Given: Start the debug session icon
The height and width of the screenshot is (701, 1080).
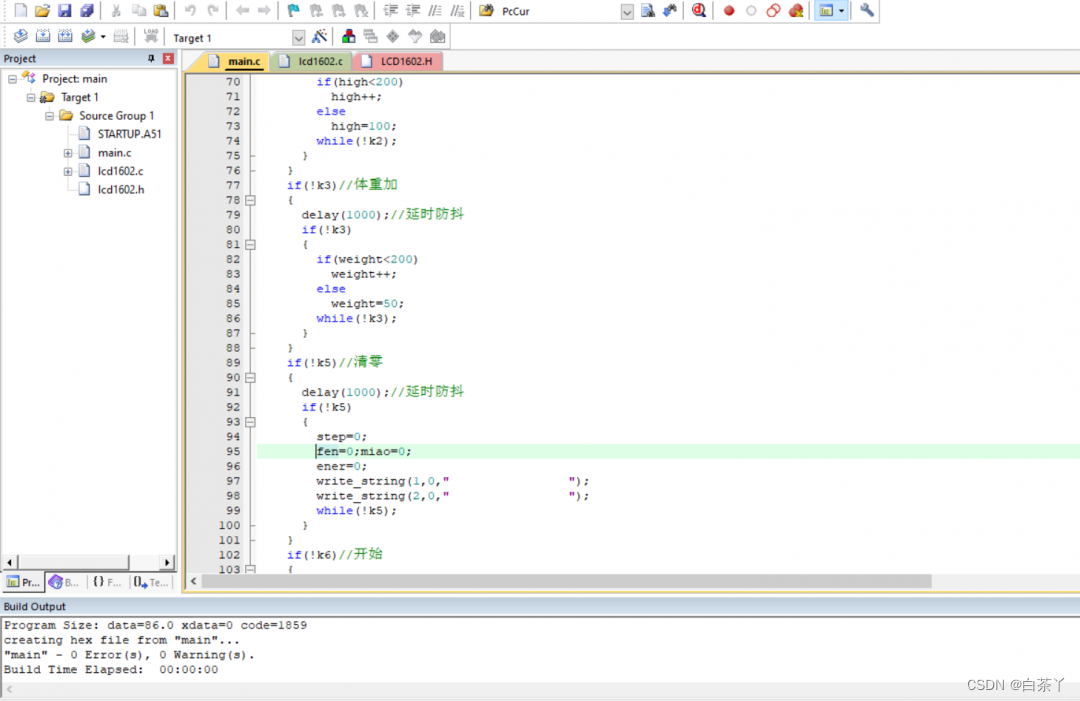Looking at the screenshot, I should [698, 11].
